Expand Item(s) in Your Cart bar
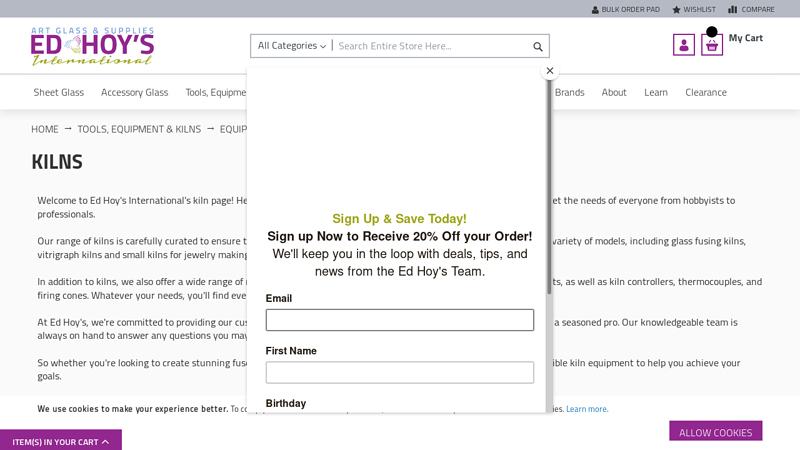Image resolution: width=800 pixels, height=450 pixels. [x=60, y=441]
